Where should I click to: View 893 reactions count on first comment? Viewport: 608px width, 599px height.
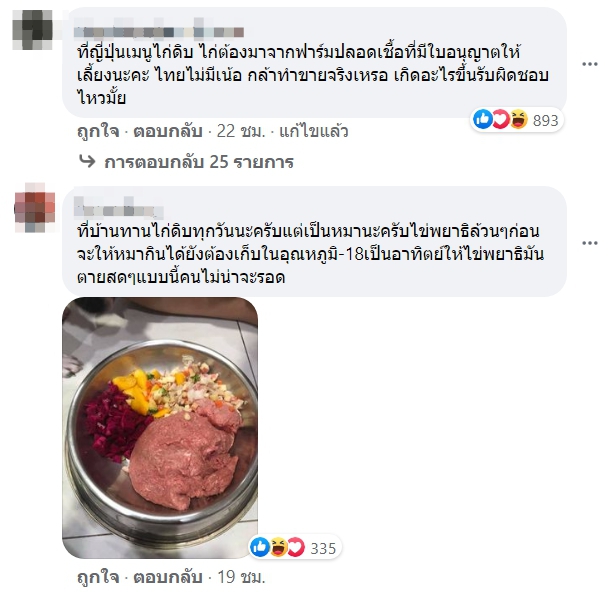[x=545, y=121]
